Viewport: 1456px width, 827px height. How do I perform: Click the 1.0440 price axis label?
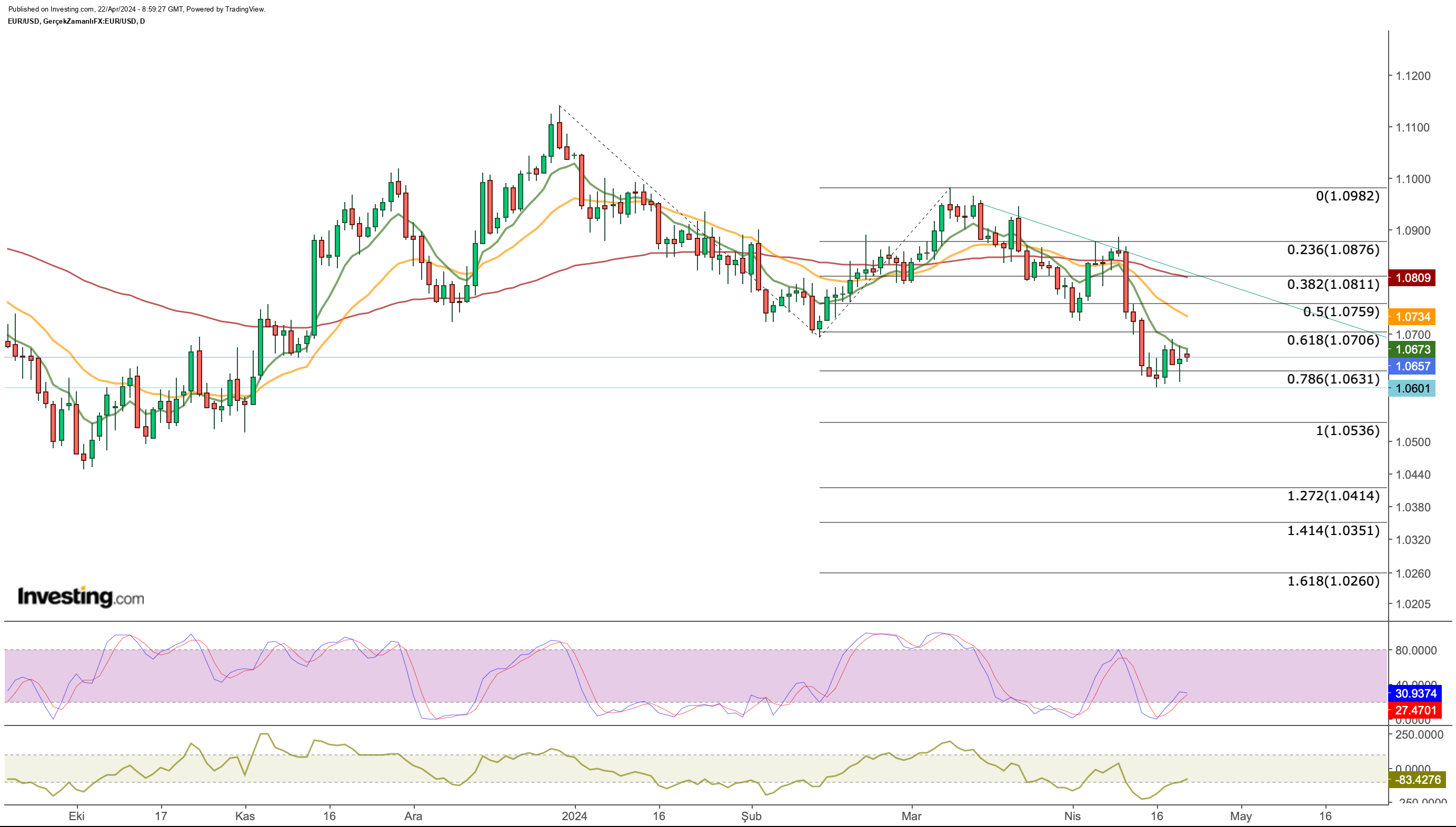pos(1413,475)
